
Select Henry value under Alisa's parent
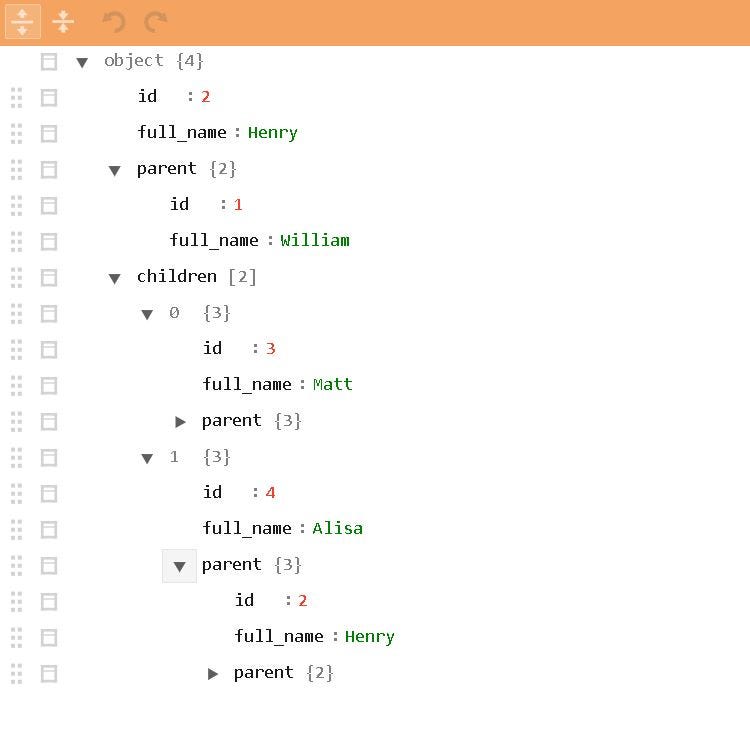[370, 637]
